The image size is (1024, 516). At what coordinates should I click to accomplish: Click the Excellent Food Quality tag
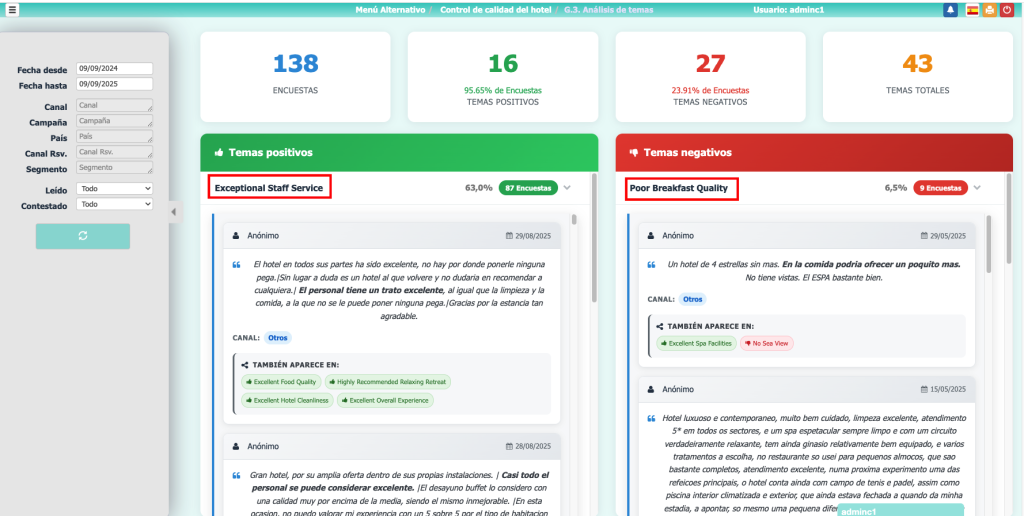281,382
